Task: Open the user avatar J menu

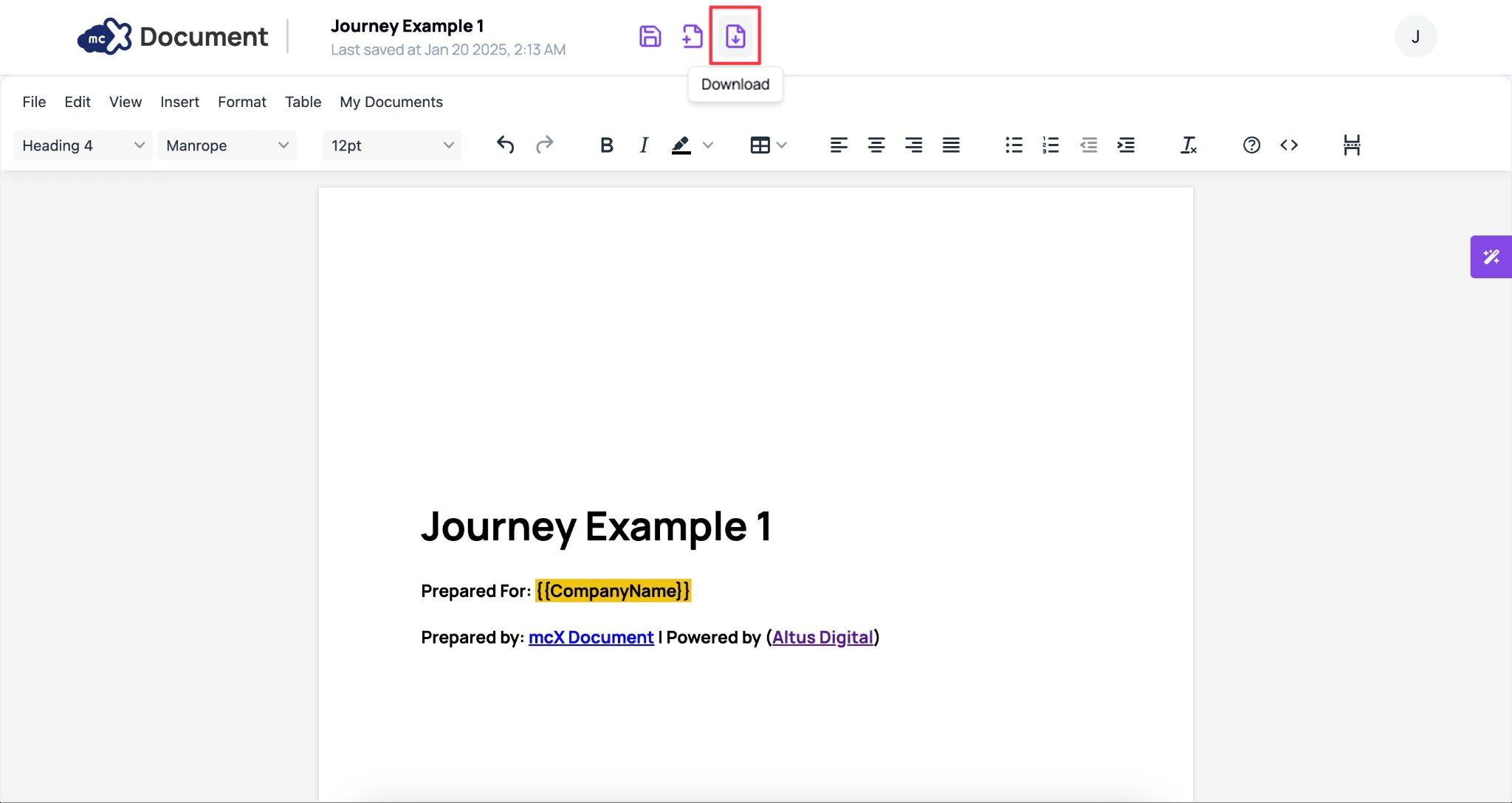Action: pos(1415,36)
